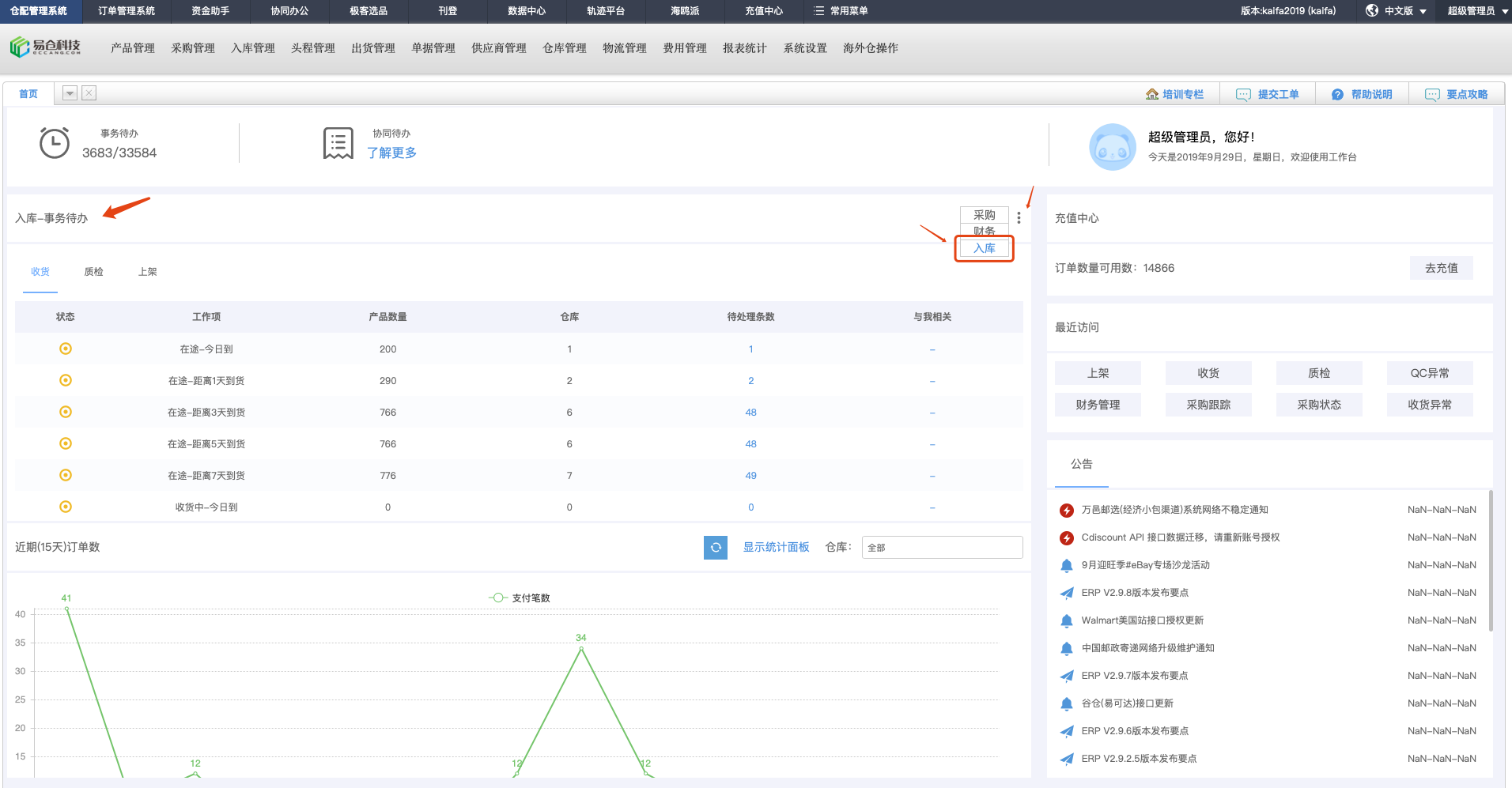1512x788 pixels.
Task: Open the vertical three-dot menu near 入库 panel
Action: [1019, 217]
